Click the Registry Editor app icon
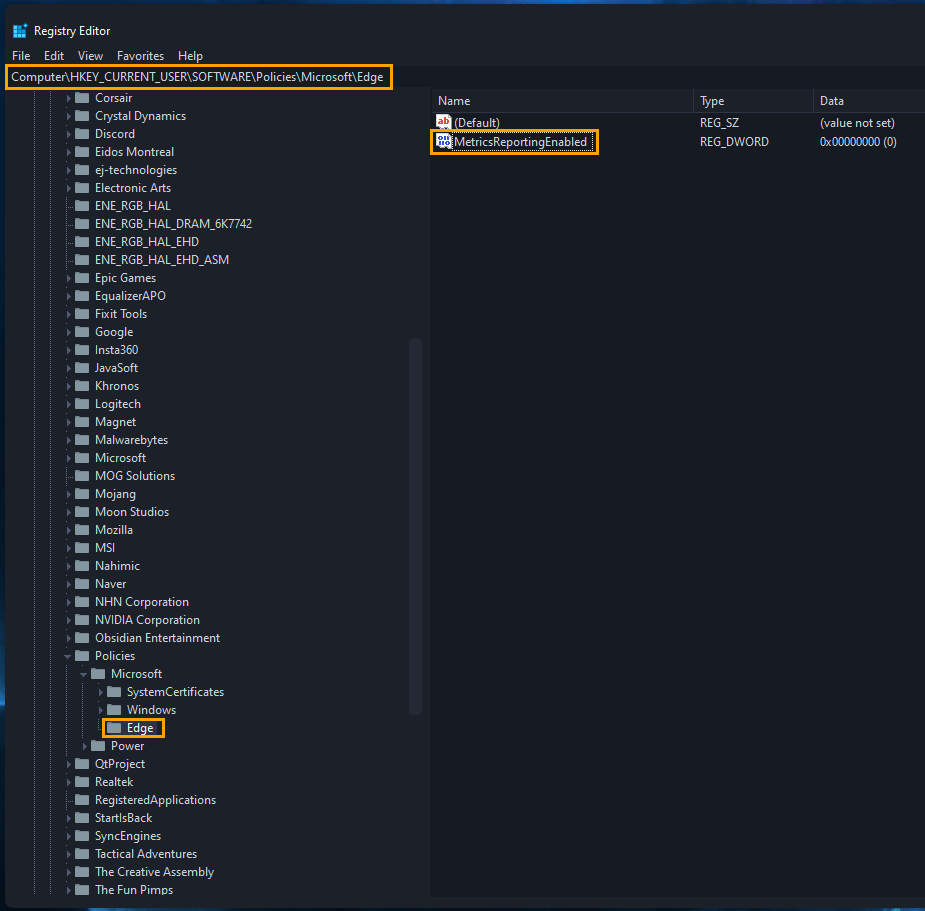This screenshot has width=925, height=911. tap(20, 31)
